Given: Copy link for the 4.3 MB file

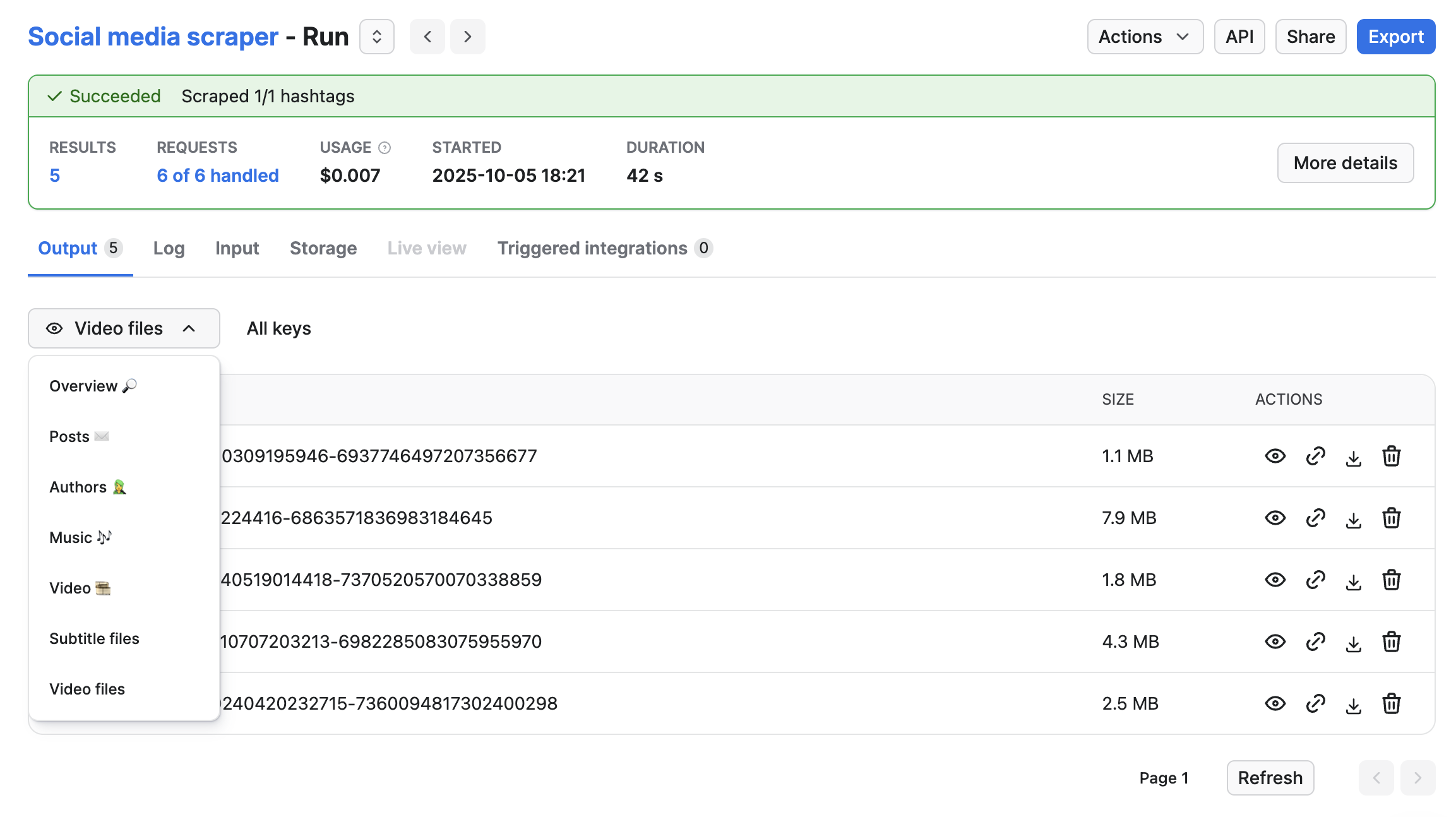Looking at the screenshot, I should click(x=1315, y=641).
